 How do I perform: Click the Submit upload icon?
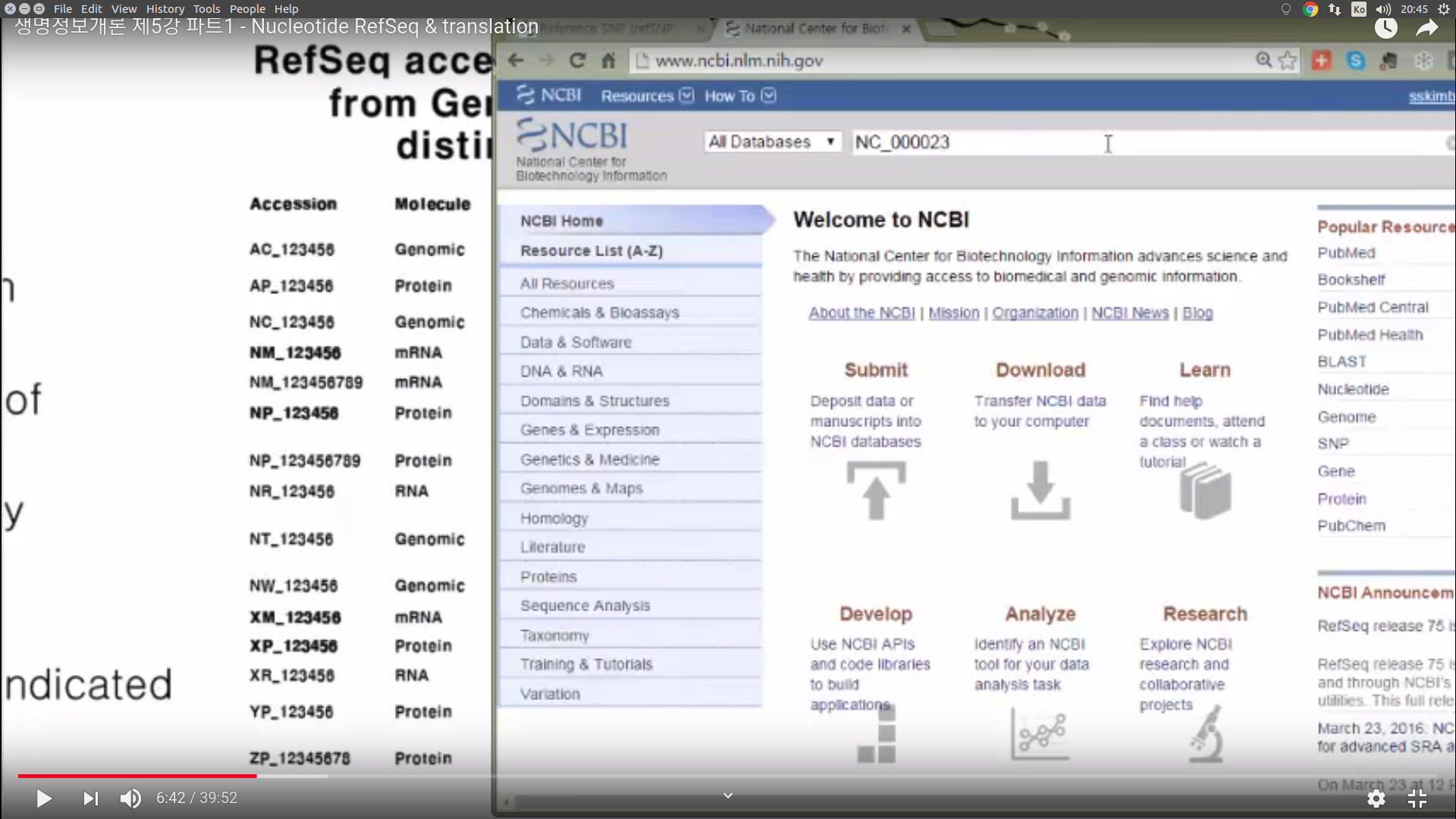tap(876, 491)
